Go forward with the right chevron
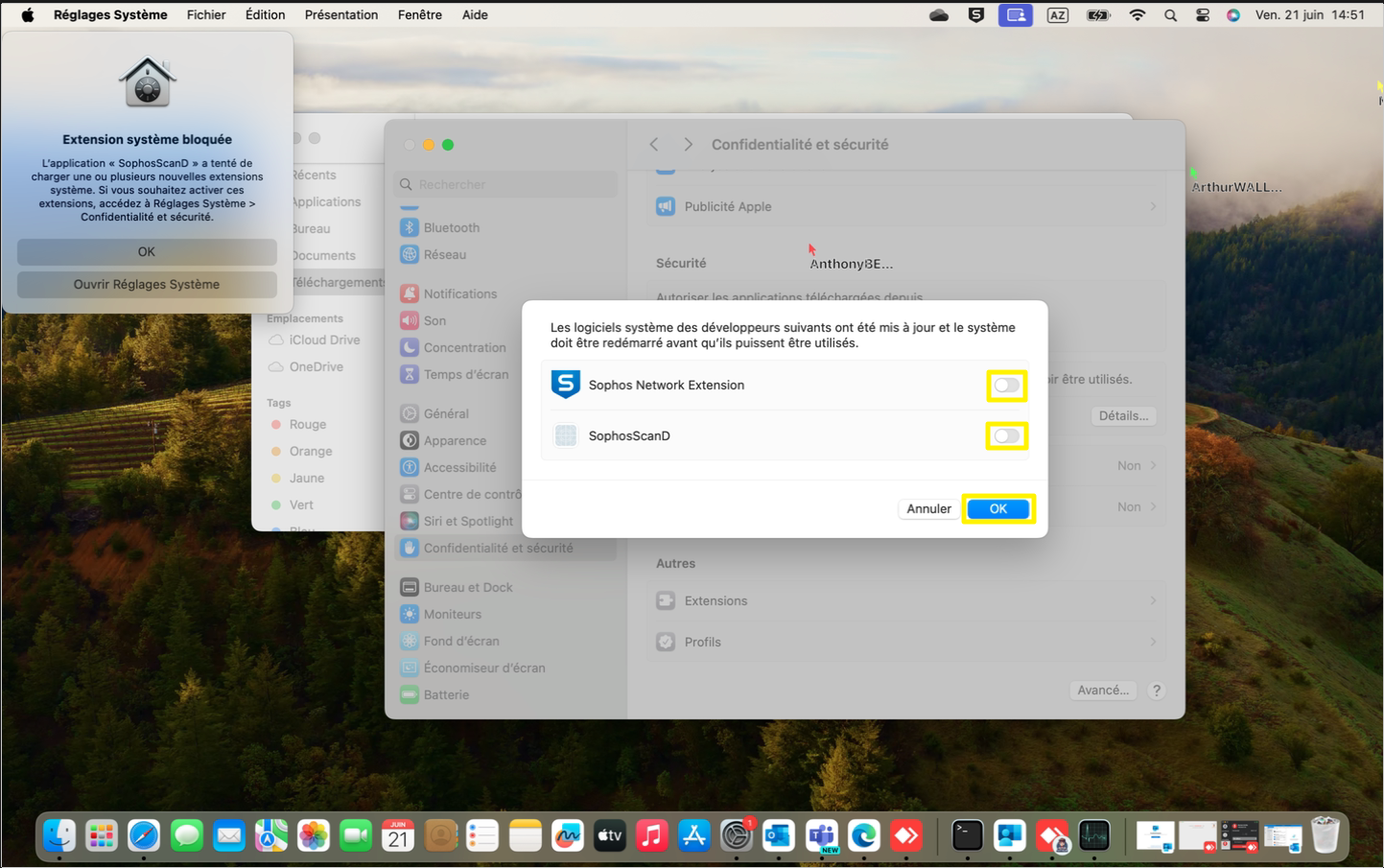 [x=688, y=144]
